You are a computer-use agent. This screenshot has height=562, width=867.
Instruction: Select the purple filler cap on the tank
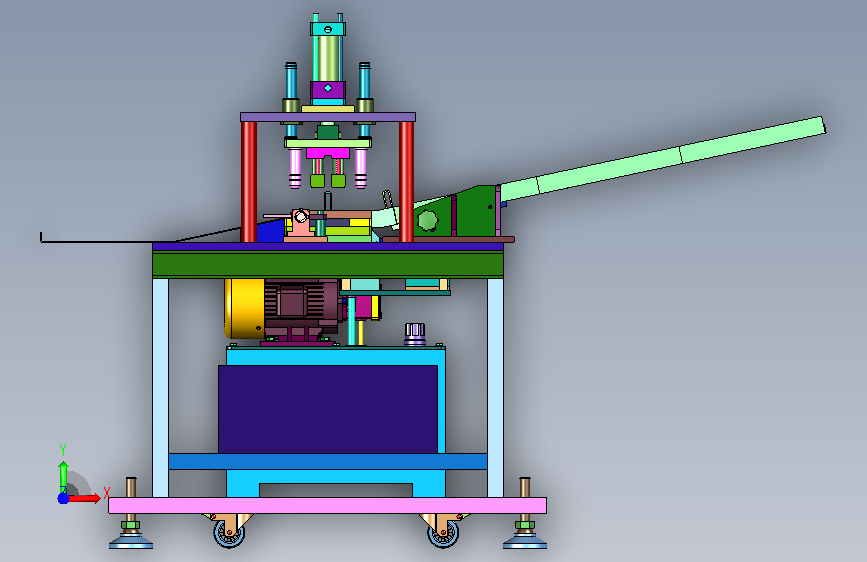(415, 334)
